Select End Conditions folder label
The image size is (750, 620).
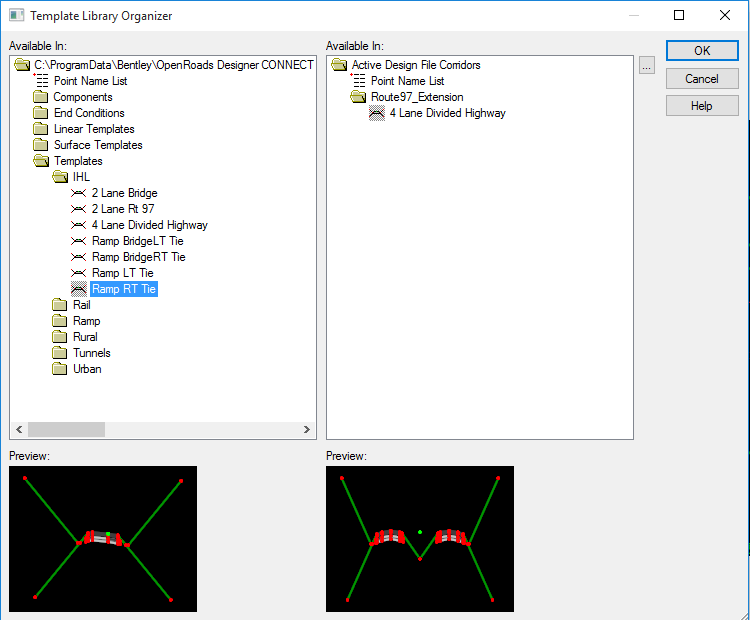point(89,113)
